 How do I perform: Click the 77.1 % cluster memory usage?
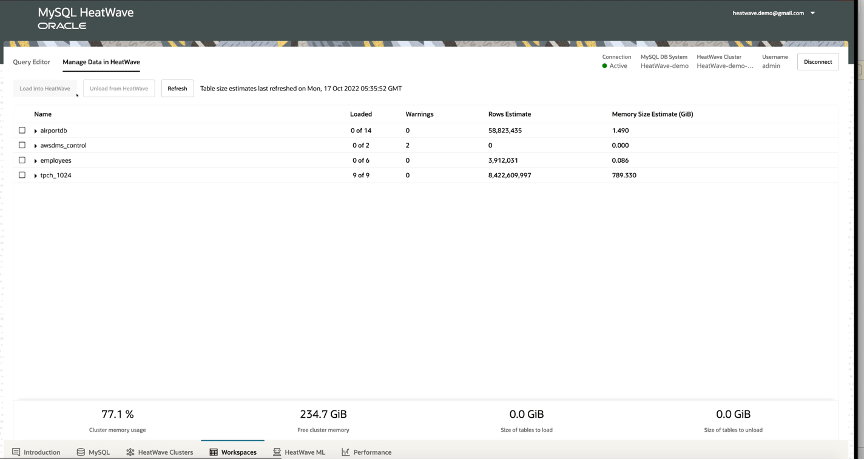click(x=117, y=414)
